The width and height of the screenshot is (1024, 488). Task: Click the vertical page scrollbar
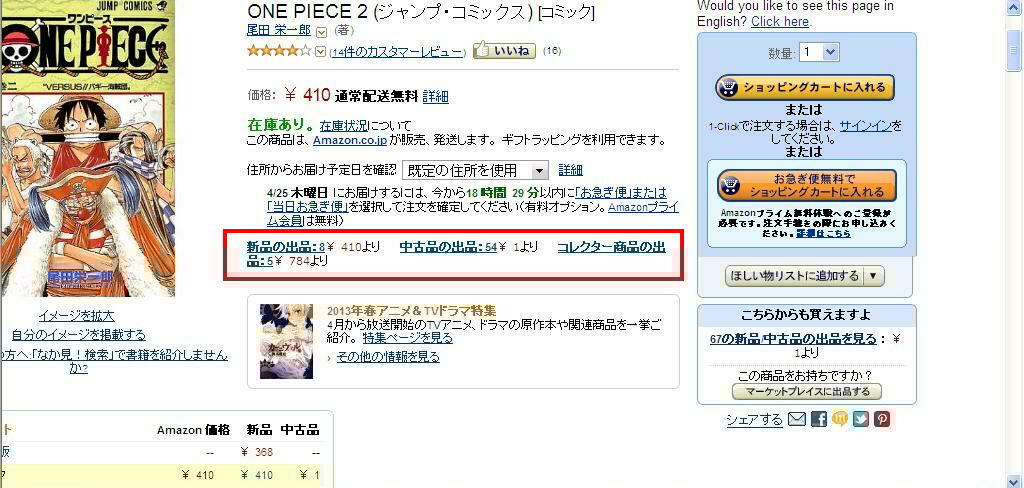[1014, 244]
